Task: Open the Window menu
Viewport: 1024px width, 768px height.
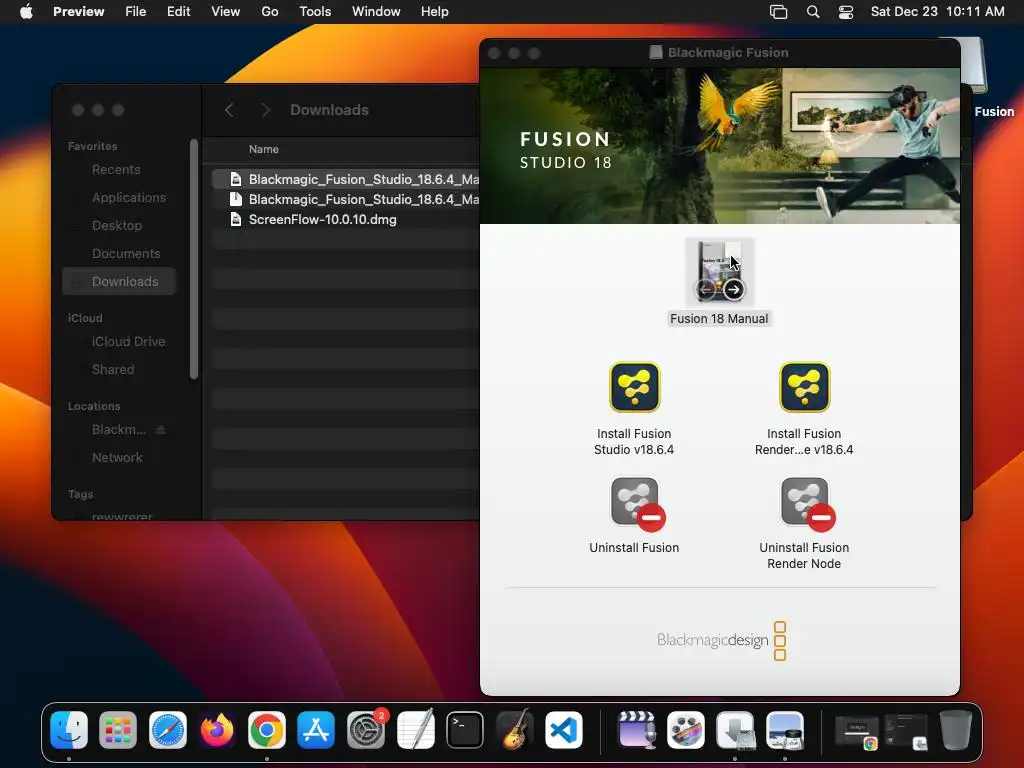Action: [376, 12]
